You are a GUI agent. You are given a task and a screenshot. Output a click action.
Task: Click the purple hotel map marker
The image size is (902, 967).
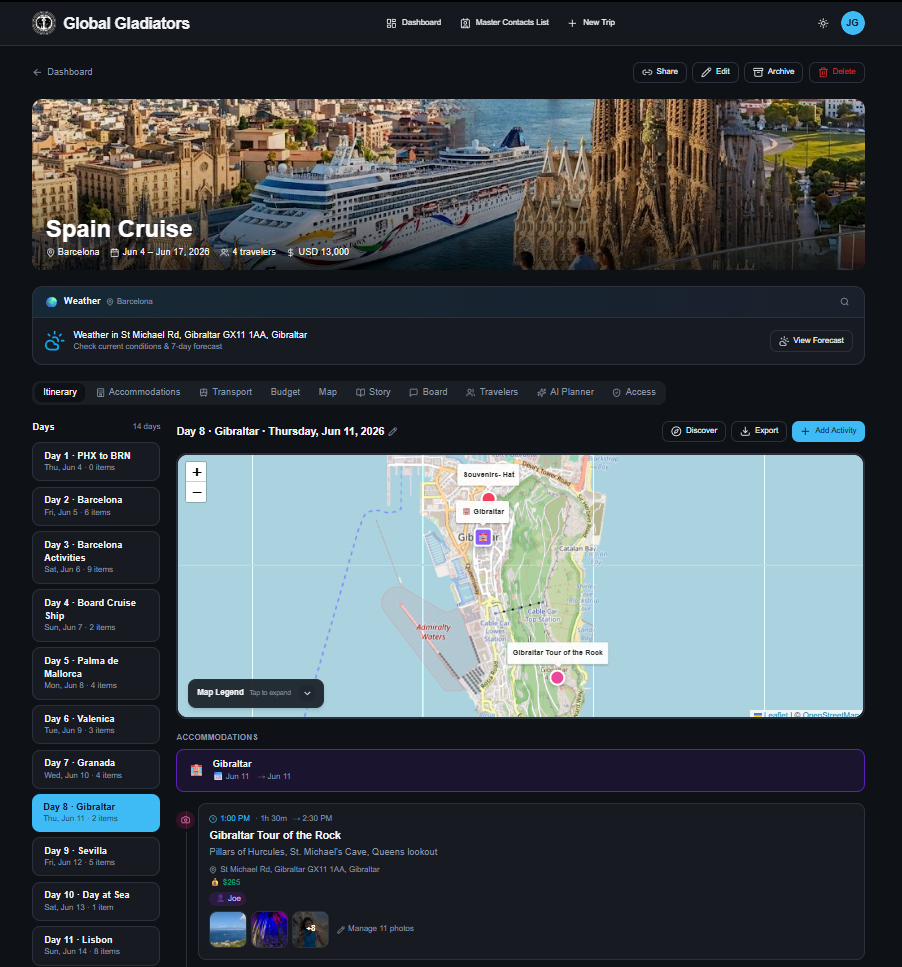[483, 538]
